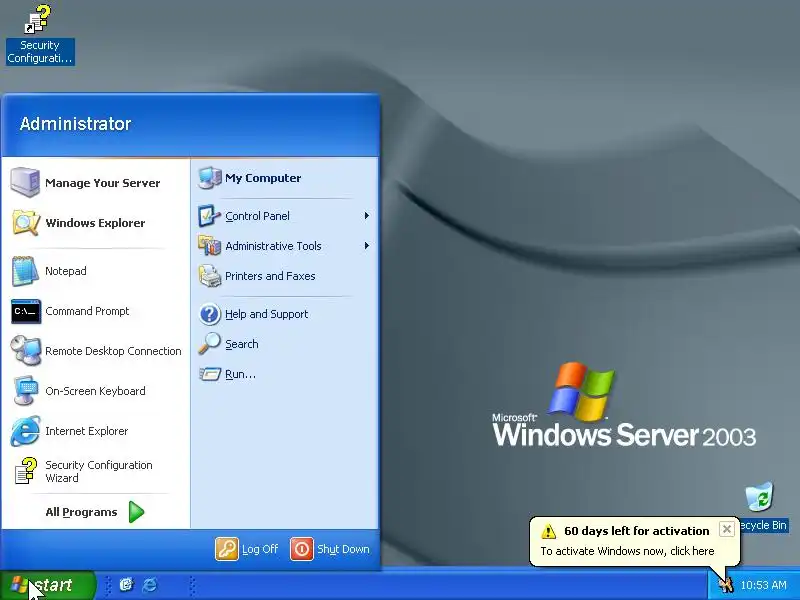Open All Programs label
Viewport: 800px width, 600px height.
(81, 512)
